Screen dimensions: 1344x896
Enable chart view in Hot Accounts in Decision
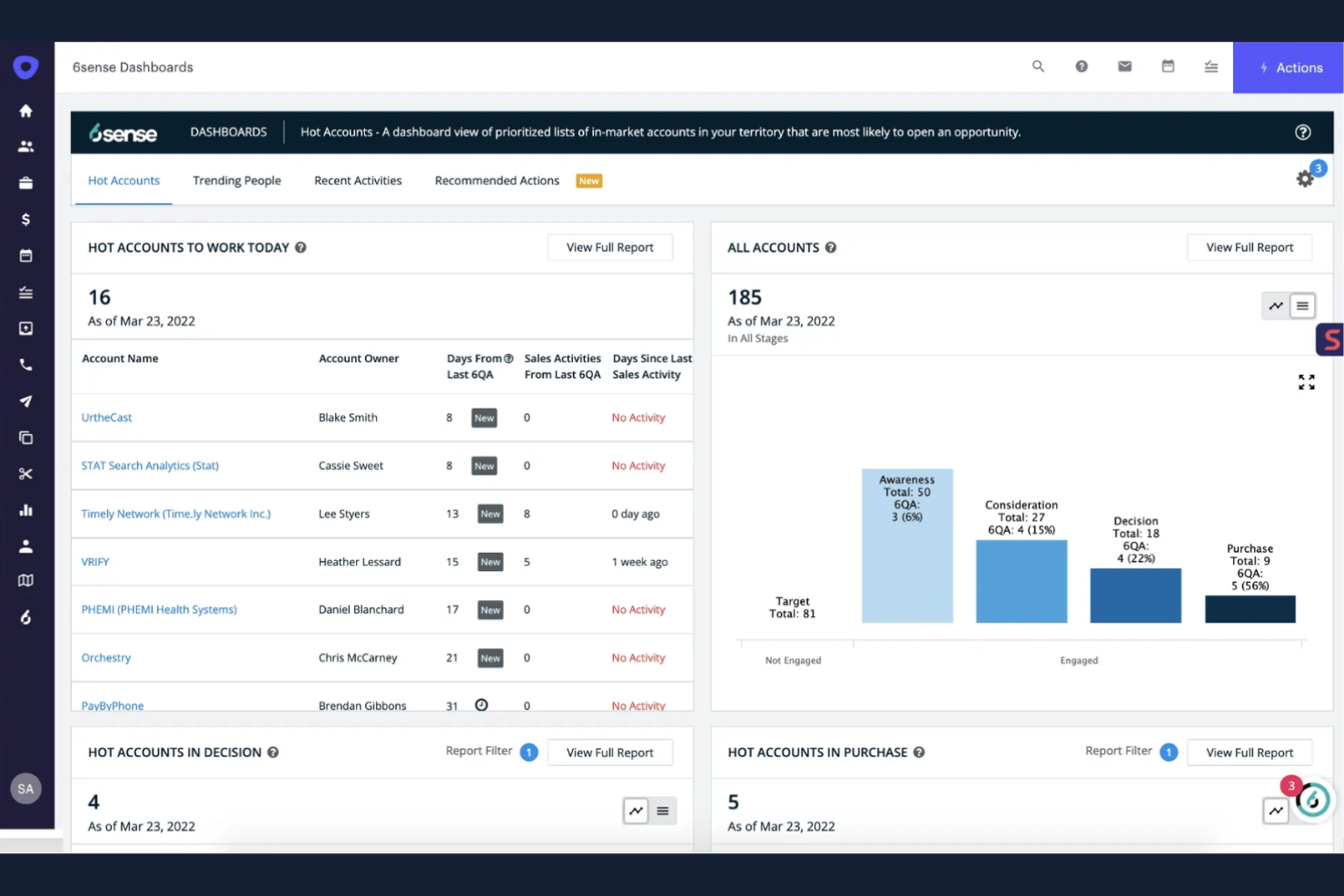pos(636,811)
